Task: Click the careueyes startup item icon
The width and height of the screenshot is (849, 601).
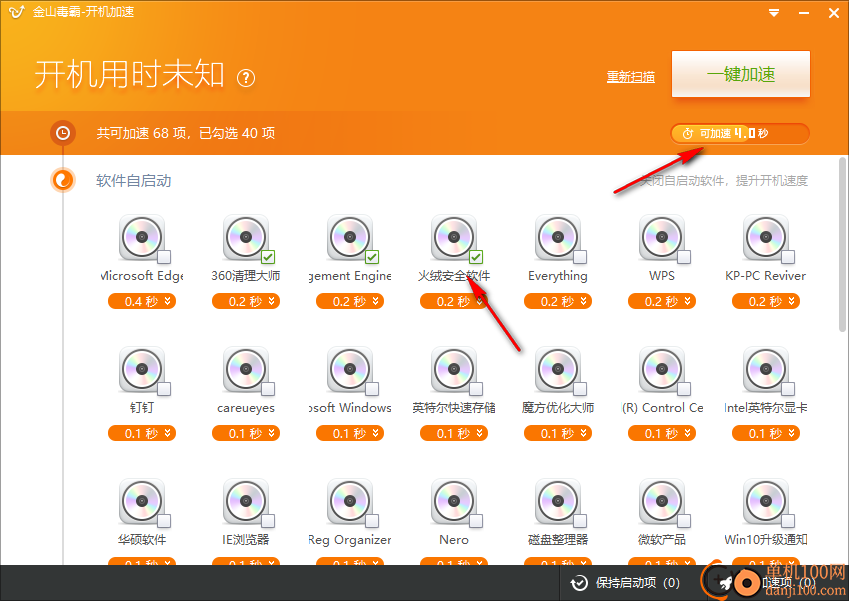Action: [246, 369]
